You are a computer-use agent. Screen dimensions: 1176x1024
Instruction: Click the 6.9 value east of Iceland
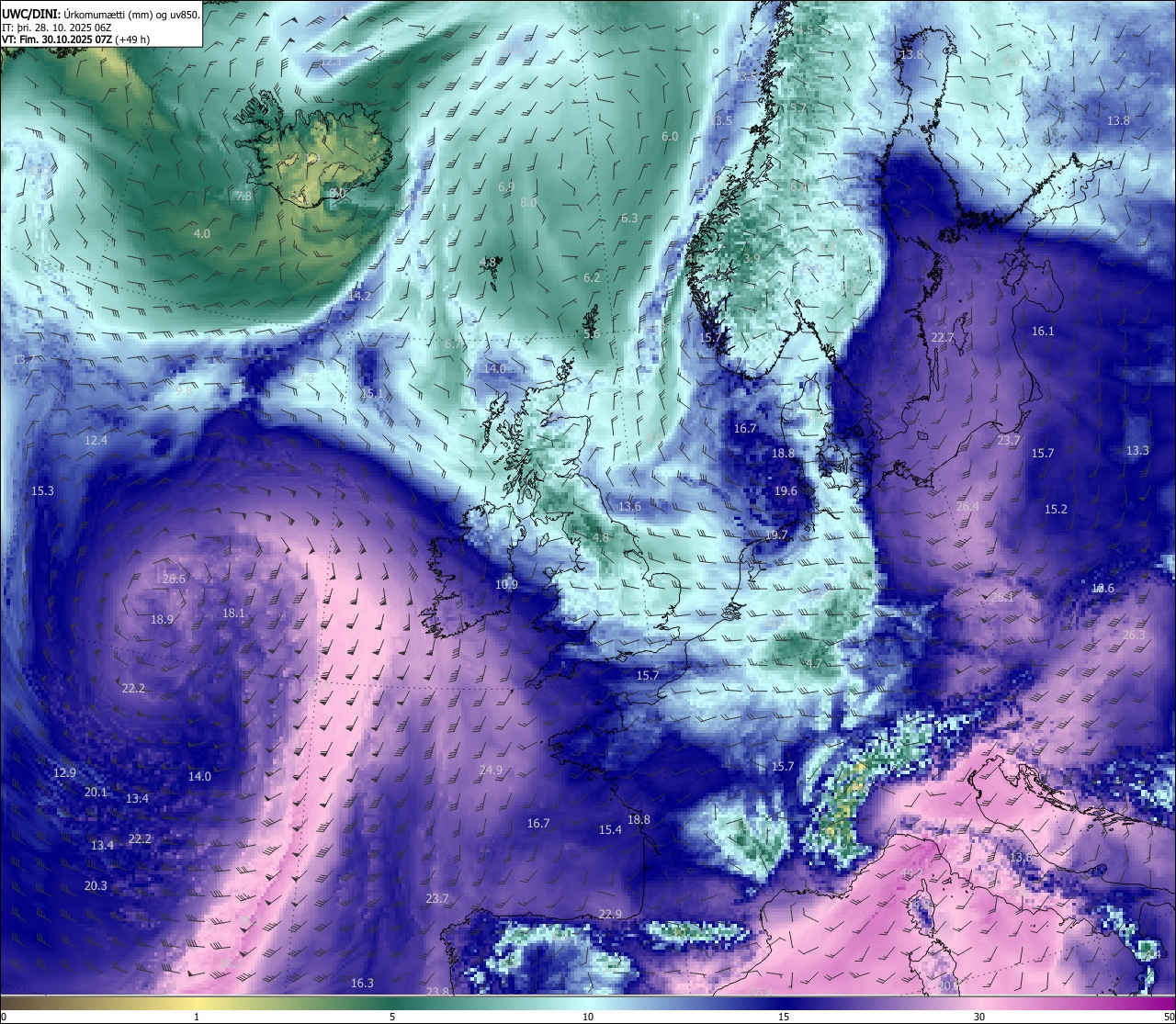click(506, 187)
